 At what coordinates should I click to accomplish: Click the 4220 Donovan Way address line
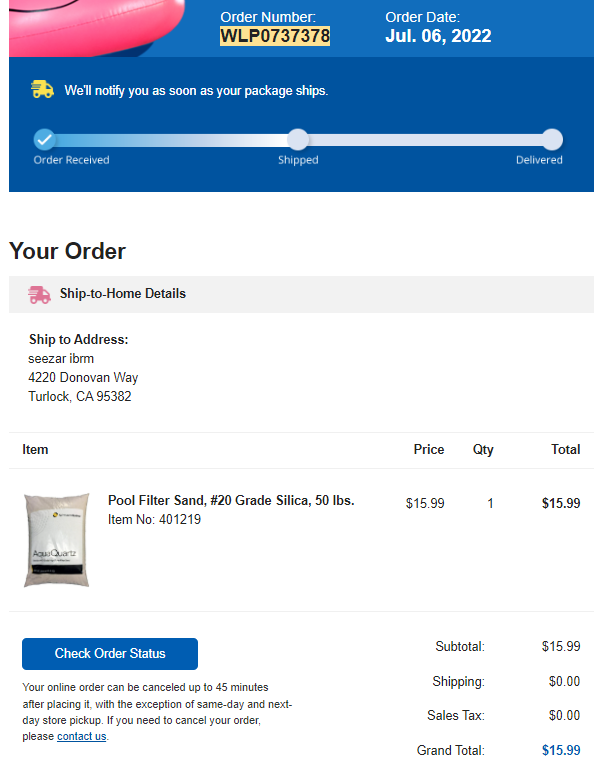pos(83,378)
